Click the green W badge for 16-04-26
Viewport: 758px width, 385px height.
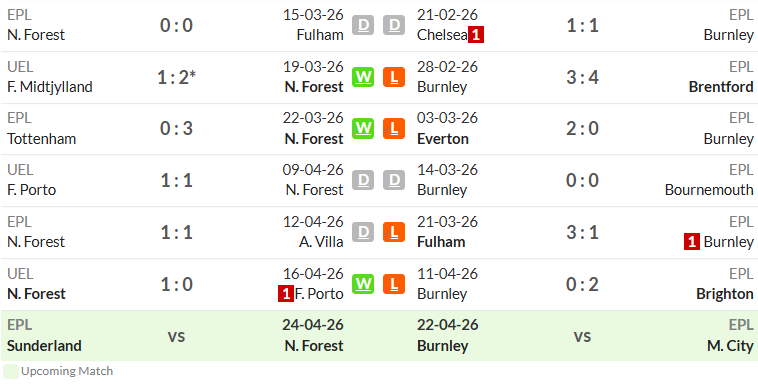coord(363,284)
